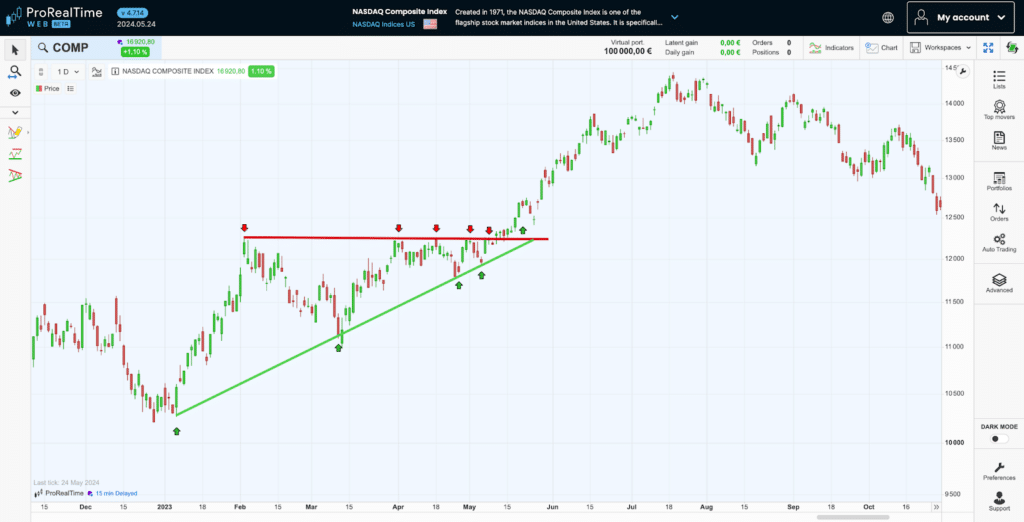Click the green sync/refresh icon
Image resolution: width=1024 pixels, height=522 pixels.
coord(1012,48)
